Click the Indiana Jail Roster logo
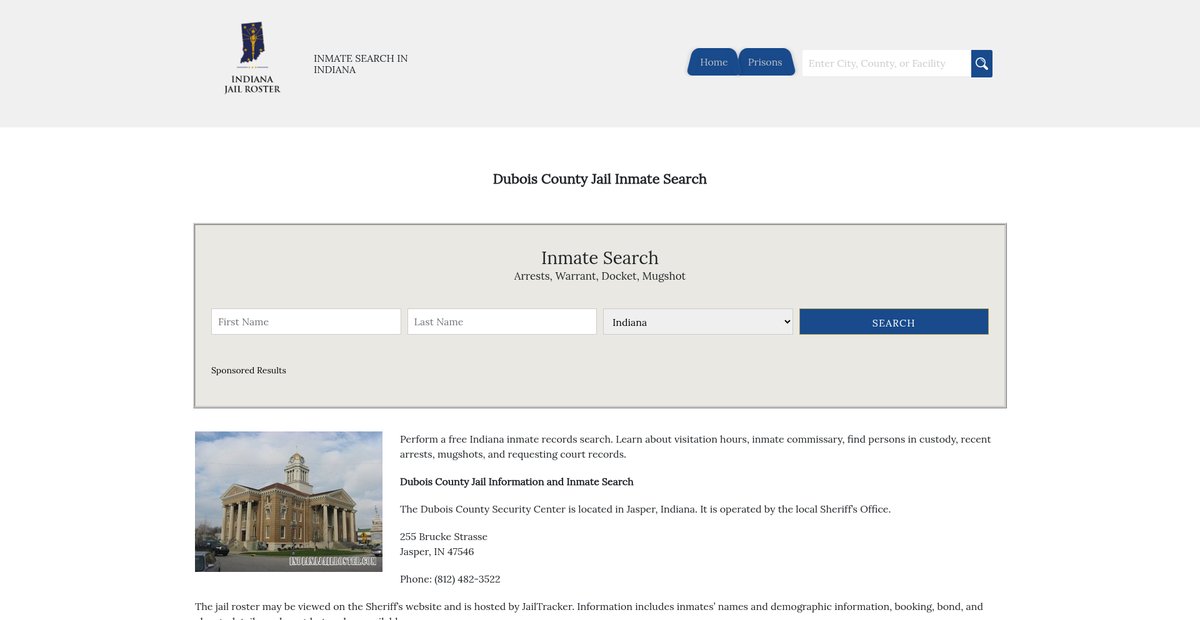The height and width of the screenshot is (620, 1200). [x=252, y=59]
